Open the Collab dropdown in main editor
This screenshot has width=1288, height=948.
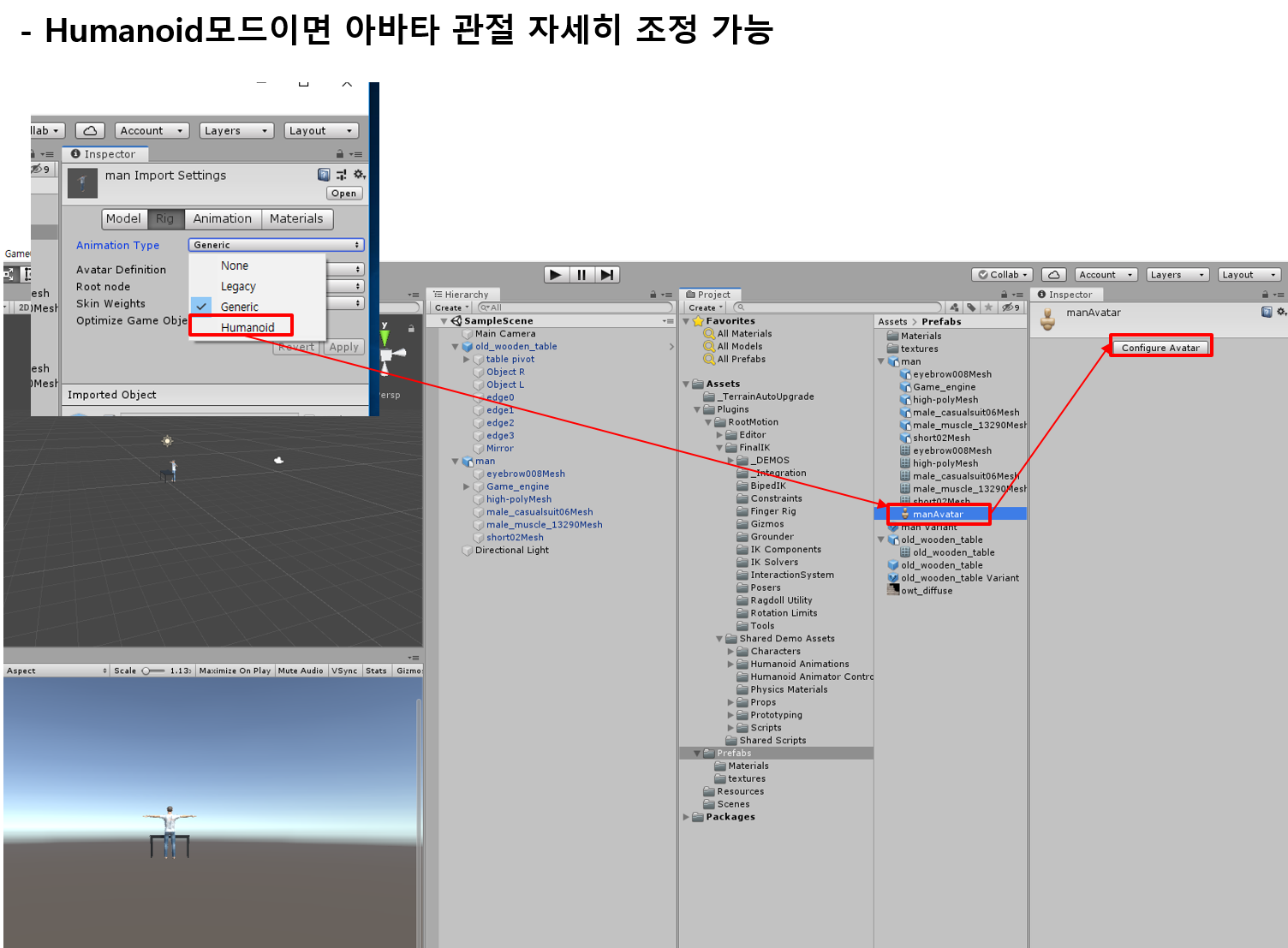(x=1003, y=275)
